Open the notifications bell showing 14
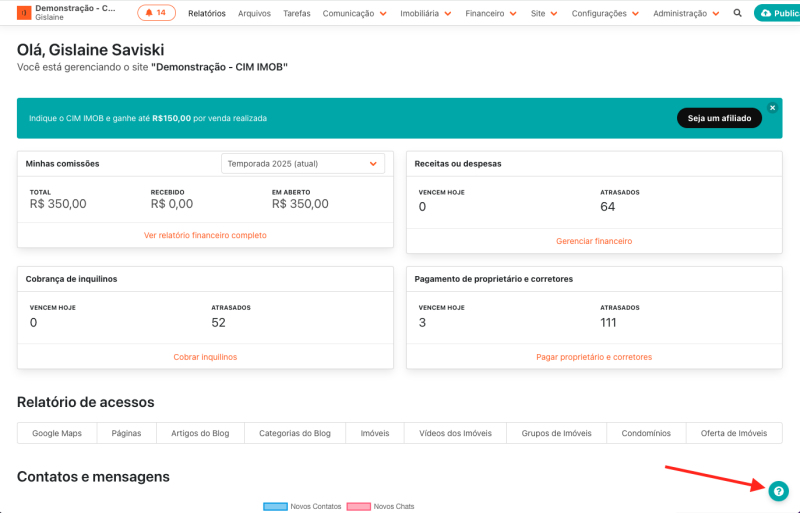The height and width of the screenshot is (513, 800). click(x=157, y=13)
